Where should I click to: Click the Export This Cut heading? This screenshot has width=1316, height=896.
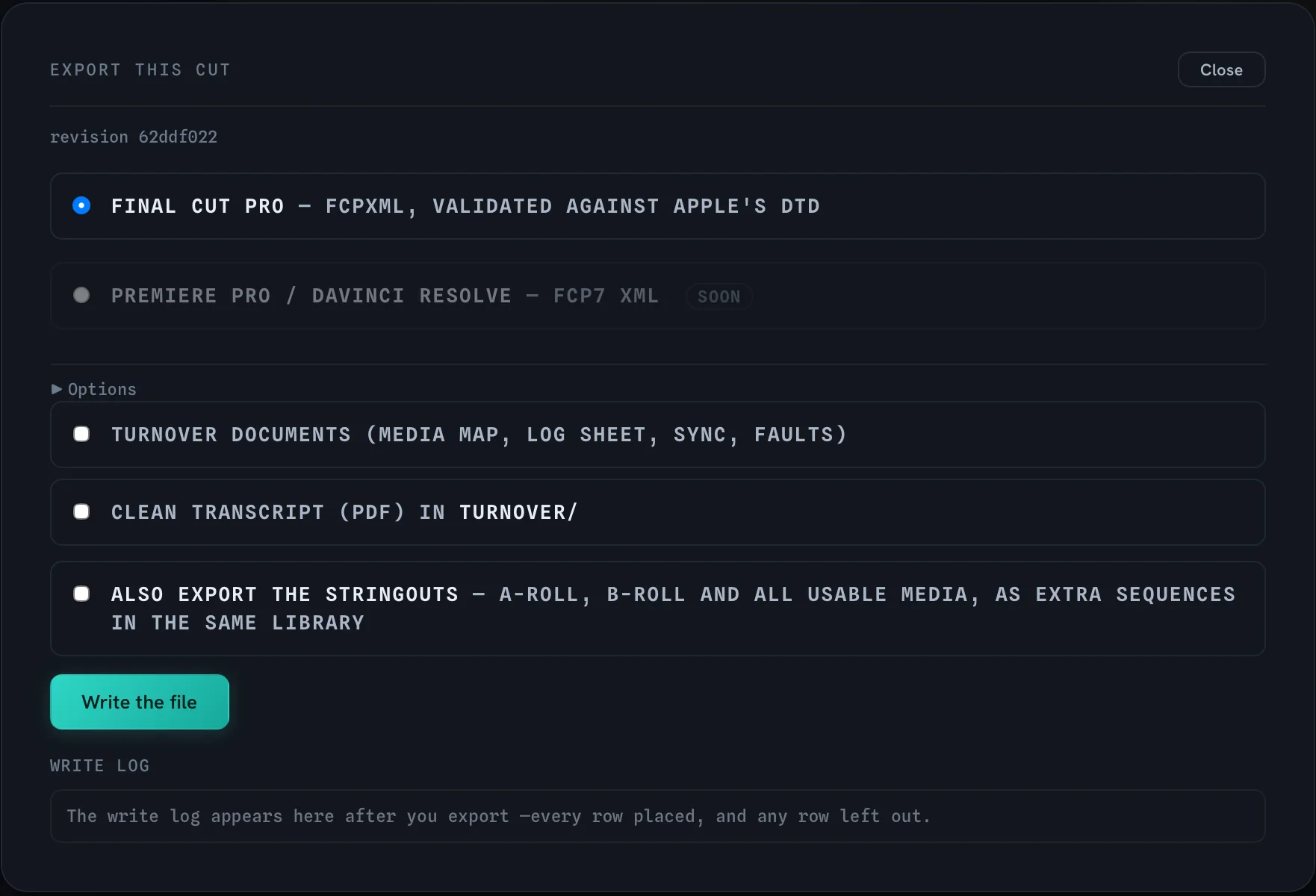tap(140, 69)
